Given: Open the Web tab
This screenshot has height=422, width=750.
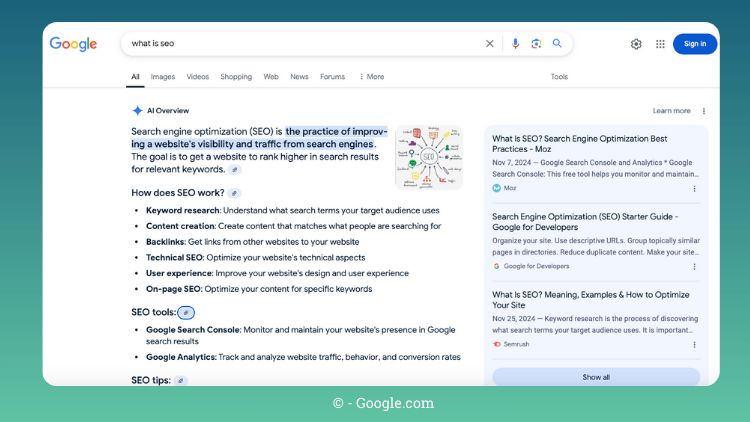Looking at the screenshot, I should (271, 77).
